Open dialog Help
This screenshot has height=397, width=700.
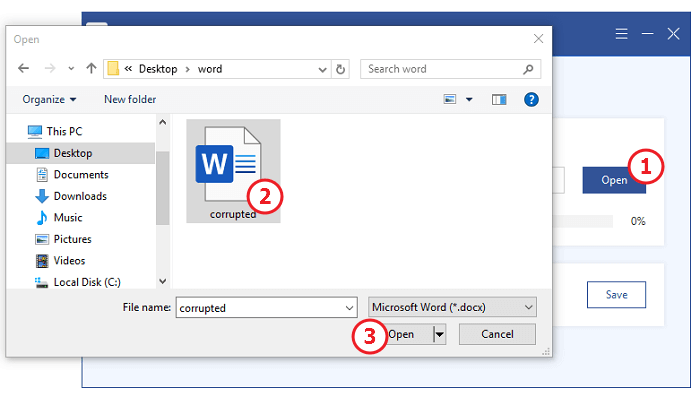point(531,99)
